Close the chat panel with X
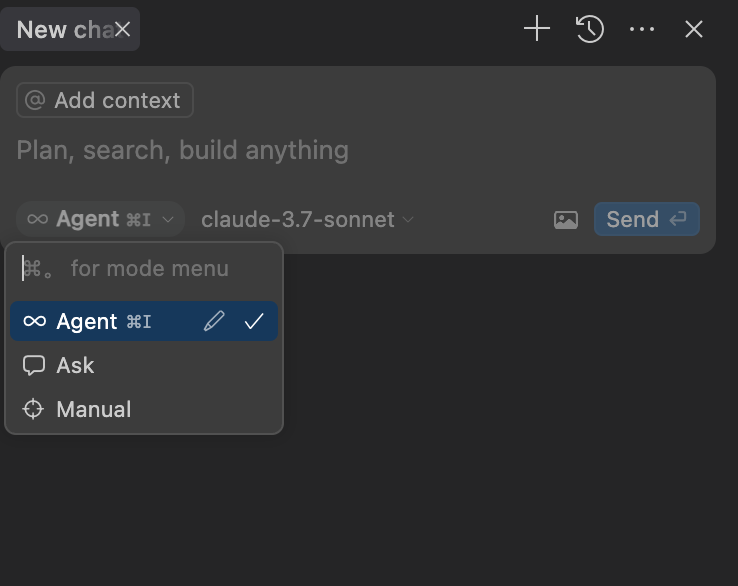The width and height of the screenshot is (738, 586). pyautogui.click(x=694, y=29)
